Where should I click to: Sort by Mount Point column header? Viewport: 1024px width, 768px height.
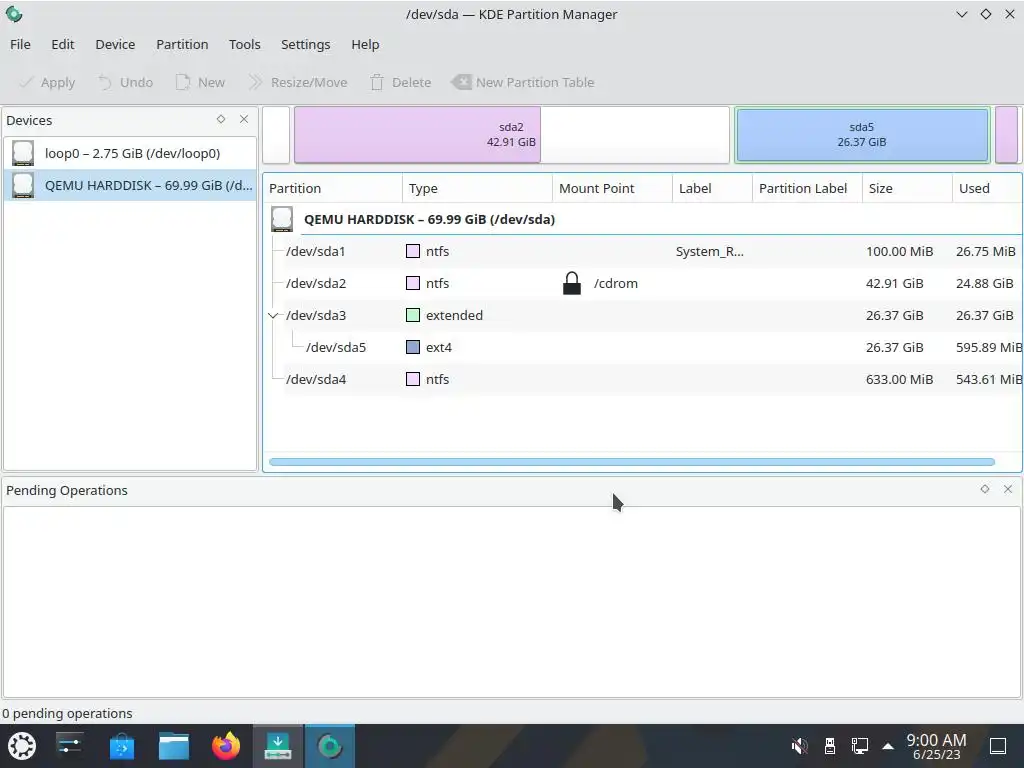click(x=613, y=188)
